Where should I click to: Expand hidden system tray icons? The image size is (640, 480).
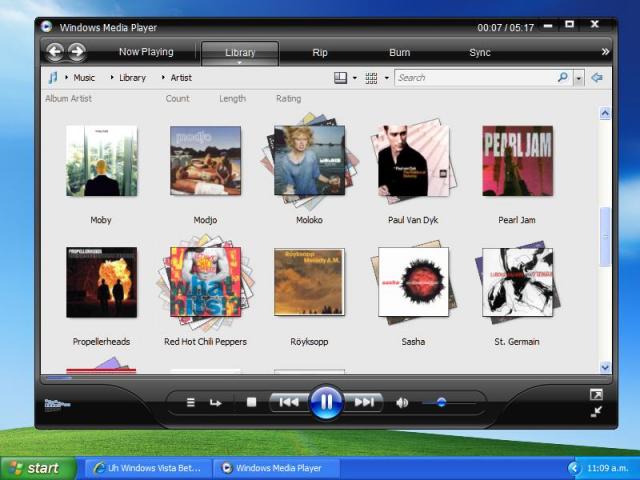(x=574, y=468)
